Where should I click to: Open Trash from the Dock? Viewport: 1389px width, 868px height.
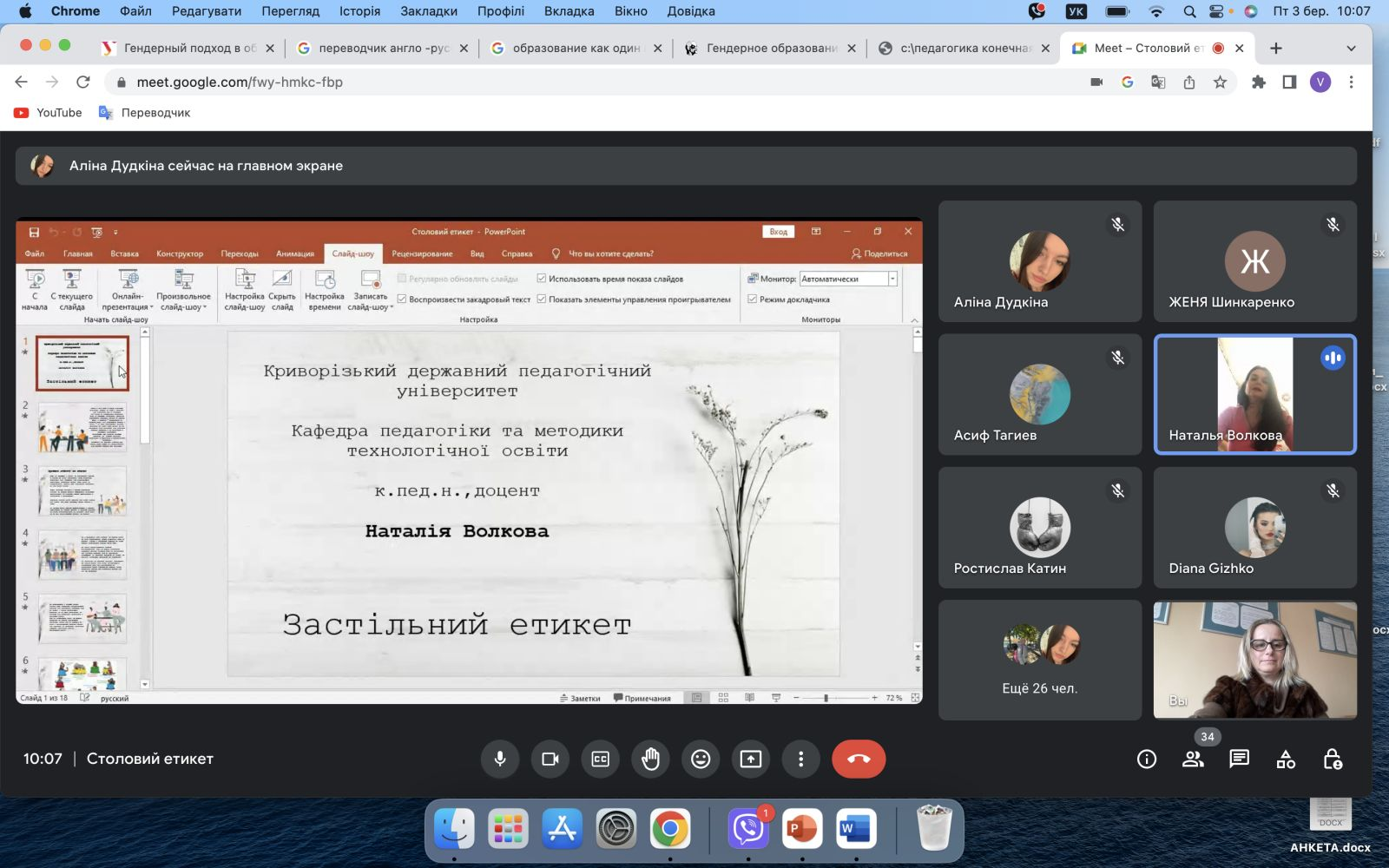(934, 829)
